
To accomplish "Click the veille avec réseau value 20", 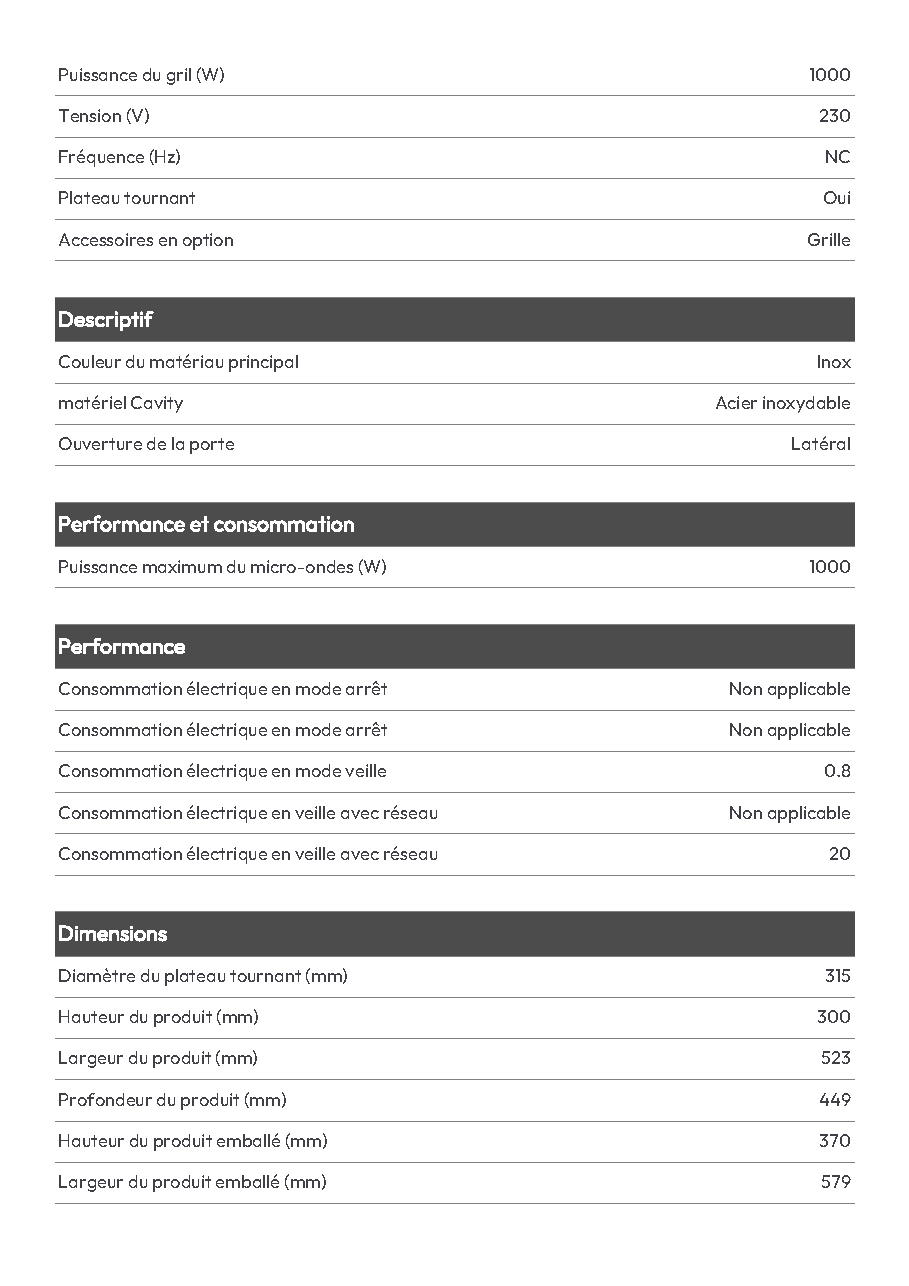I will tap(840, 854).
